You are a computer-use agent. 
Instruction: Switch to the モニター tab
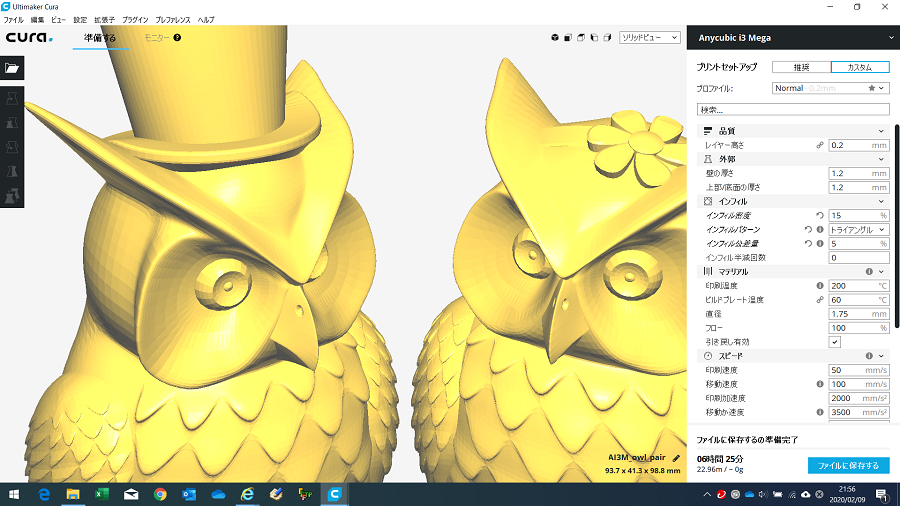(x=157, y=38)
